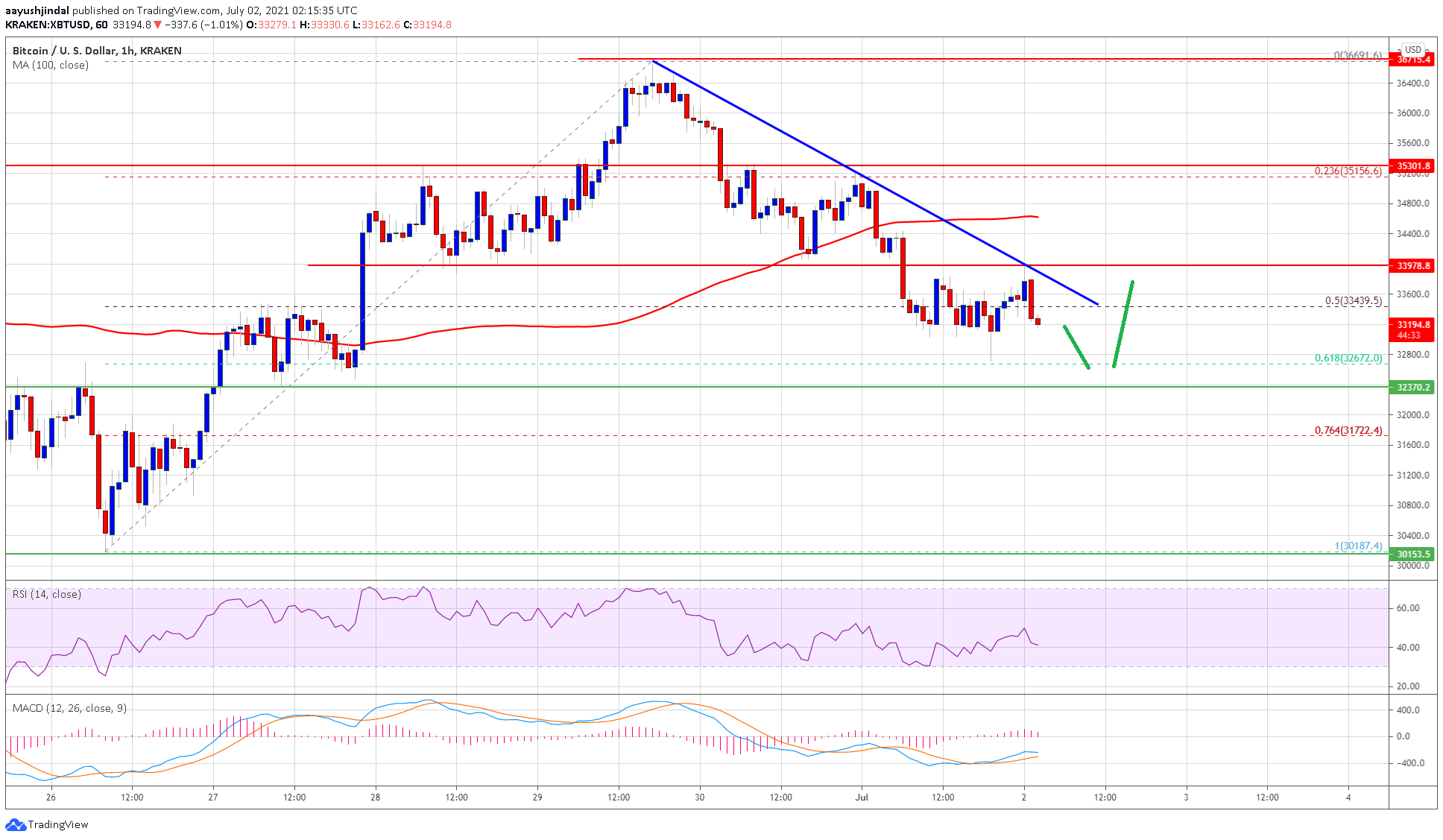Select the MA (100, close) indicator label
Image resolution: width=1443 pixels, height=840 pixels.
[x=51, y=65]
